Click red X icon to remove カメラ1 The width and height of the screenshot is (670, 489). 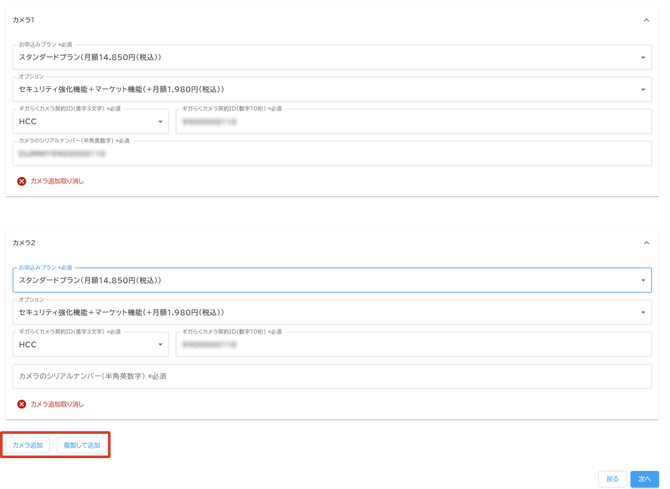click(x=22, y=182)
